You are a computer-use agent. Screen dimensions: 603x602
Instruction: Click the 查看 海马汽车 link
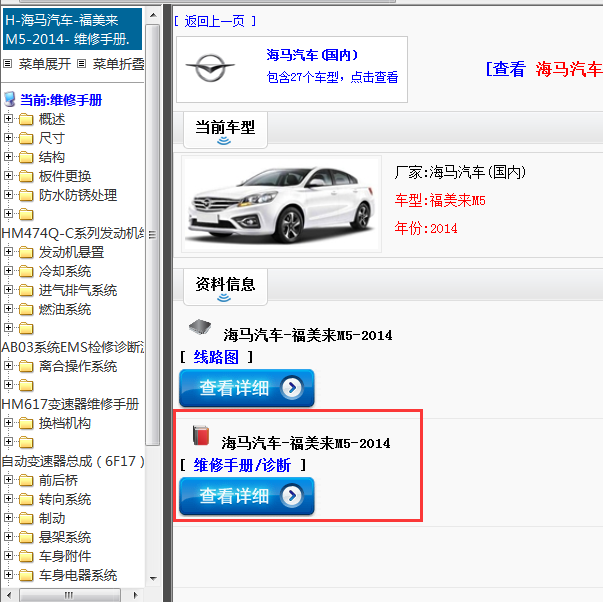click(x=544, y=69)
